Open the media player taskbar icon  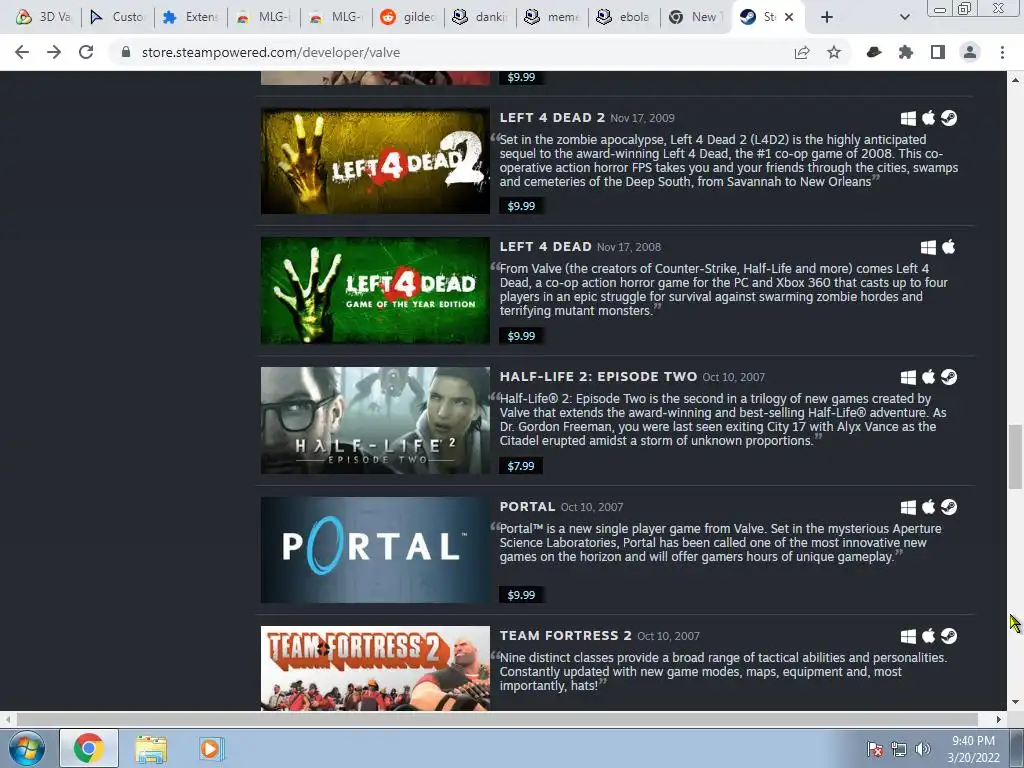[211, 748]
